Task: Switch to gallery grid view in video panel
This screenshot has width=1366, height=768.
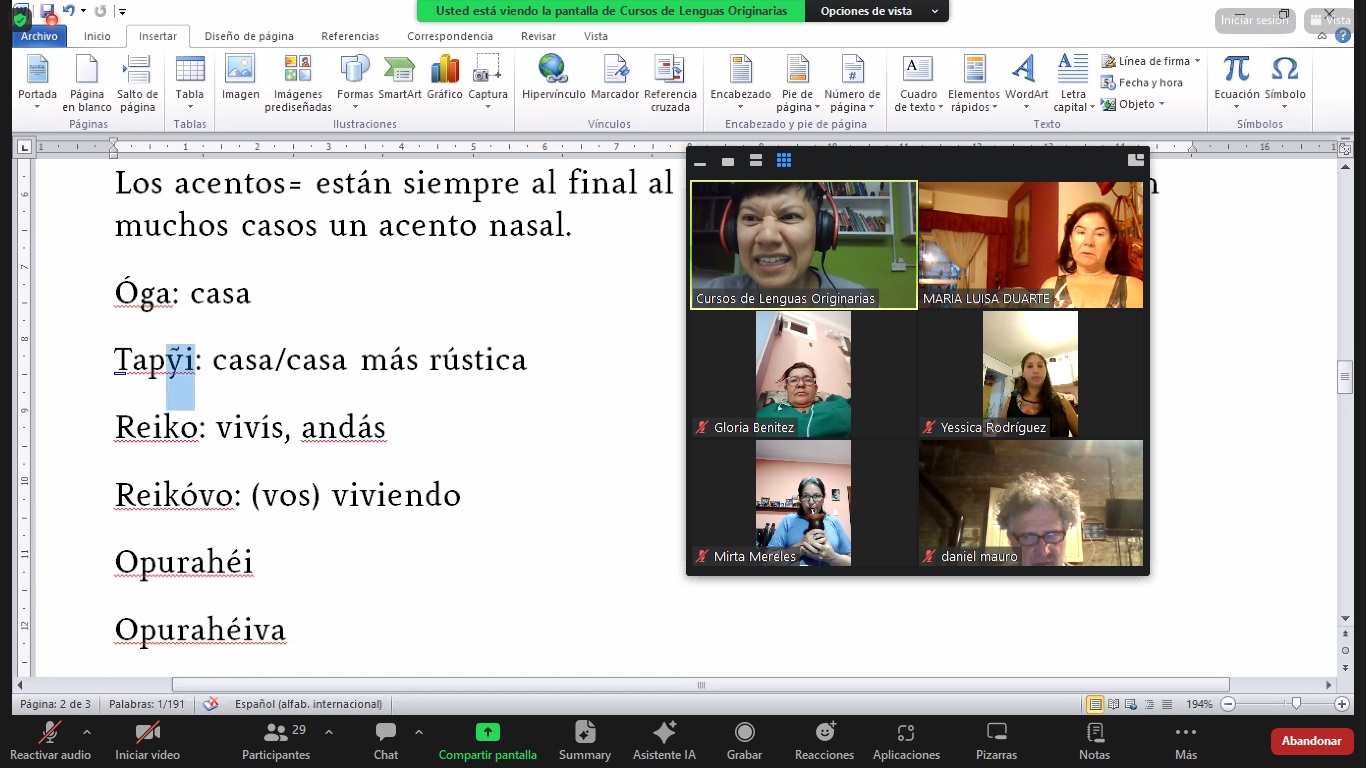Action: [784, 161]
